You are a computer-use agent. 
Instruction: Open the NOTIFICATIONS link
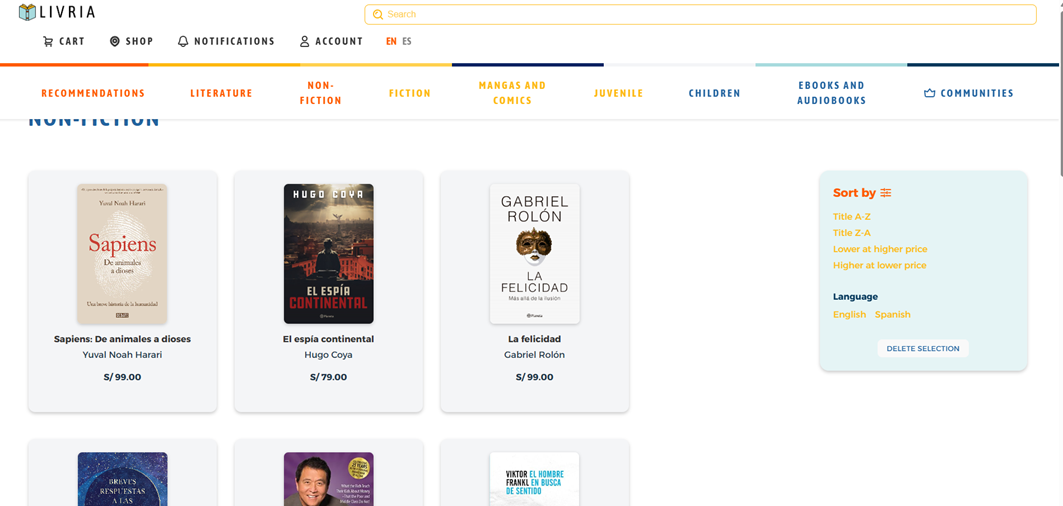pyautogui.click(x=226, y=41)
